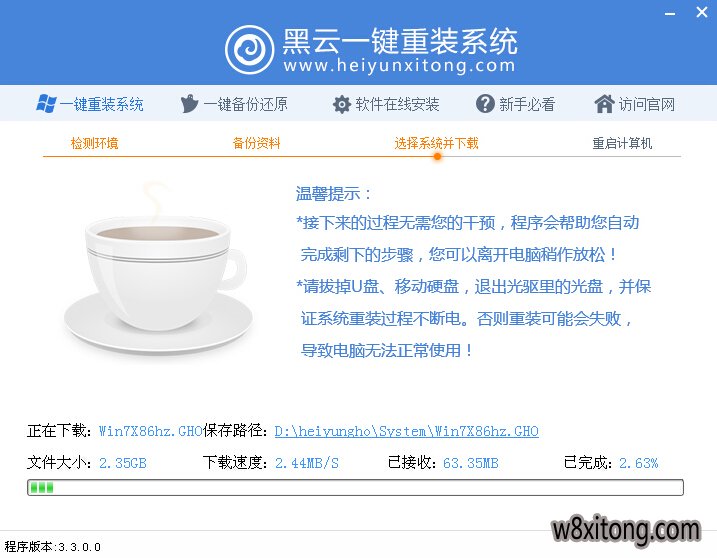This screenshot has height=558, width=717.
Task: Open the 一键重装系统 menu label
Action: pyautogui.click(x=102, y=105)
